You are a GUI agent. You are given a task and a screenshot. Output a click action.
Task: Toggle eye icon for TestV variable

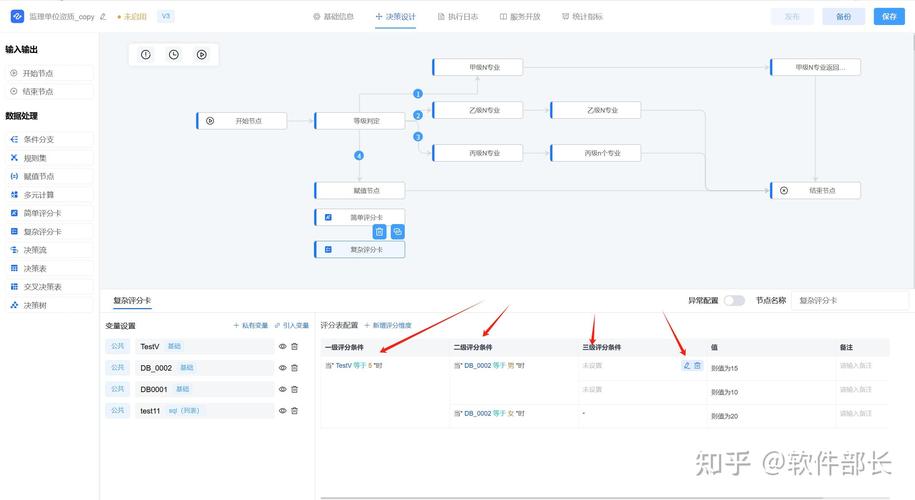(282, 347)
